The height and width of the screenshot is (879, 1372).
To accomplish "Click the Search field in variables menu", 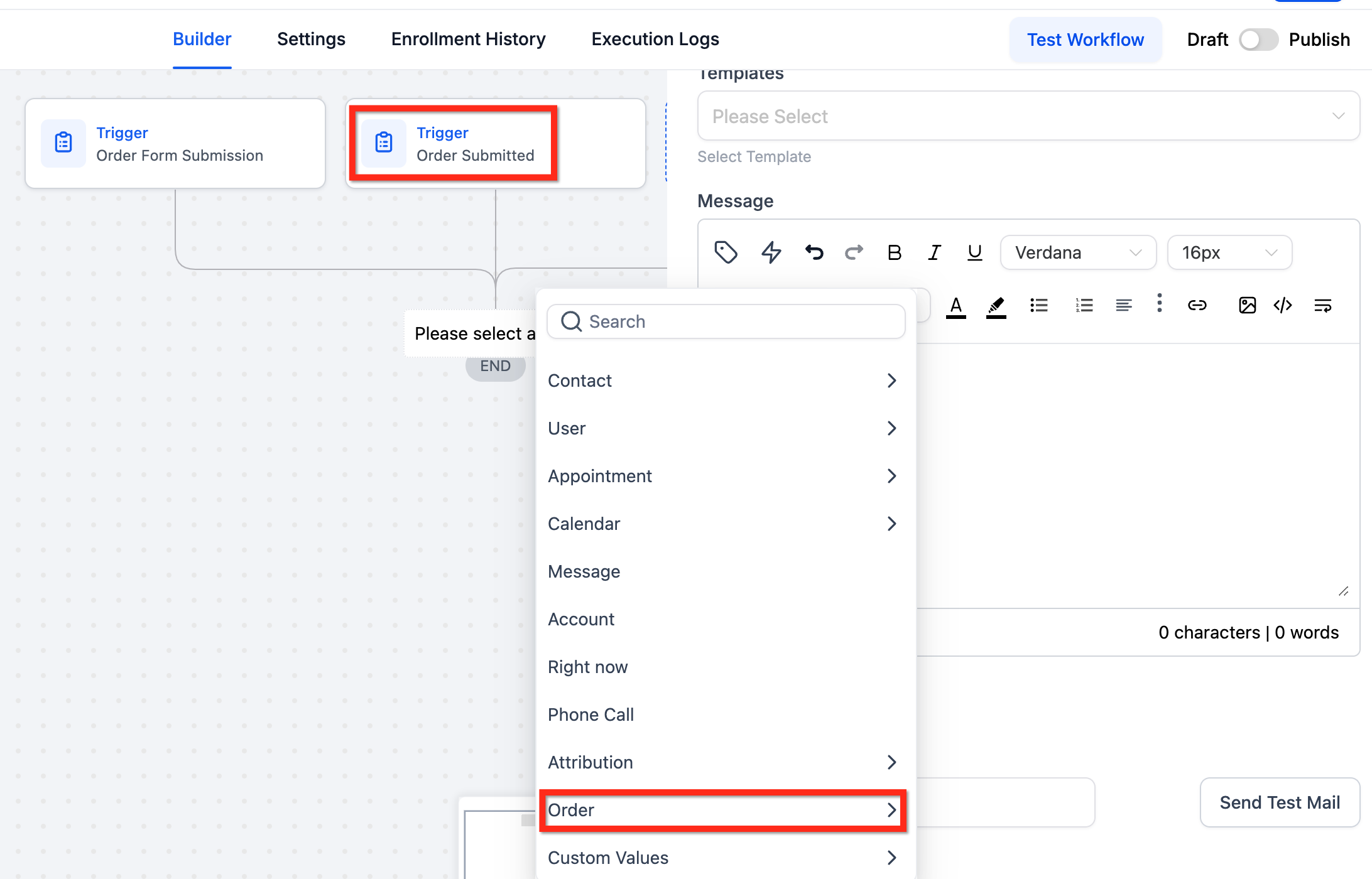I will pyautogui.click(x=726, y=321).
